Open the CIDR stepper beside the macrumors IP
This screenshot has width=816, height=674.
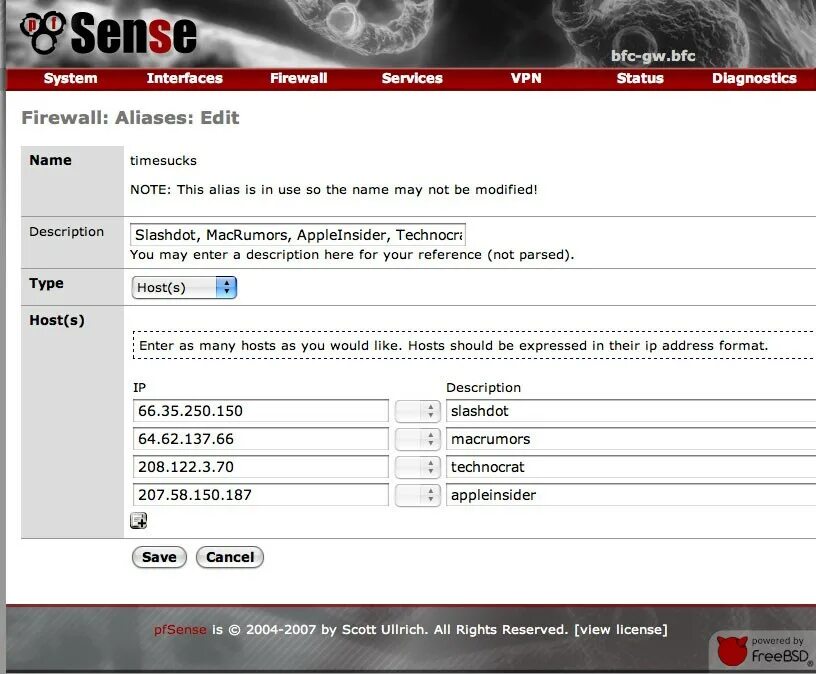[x=417, y=438]
